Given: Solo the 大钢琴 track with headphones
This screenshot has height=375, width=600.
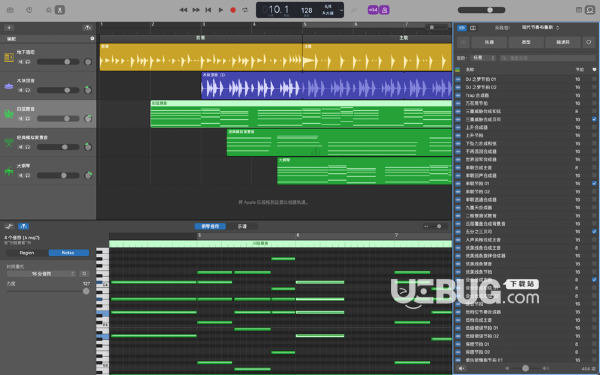Looking at the screenshot, I should click(28, 175).
